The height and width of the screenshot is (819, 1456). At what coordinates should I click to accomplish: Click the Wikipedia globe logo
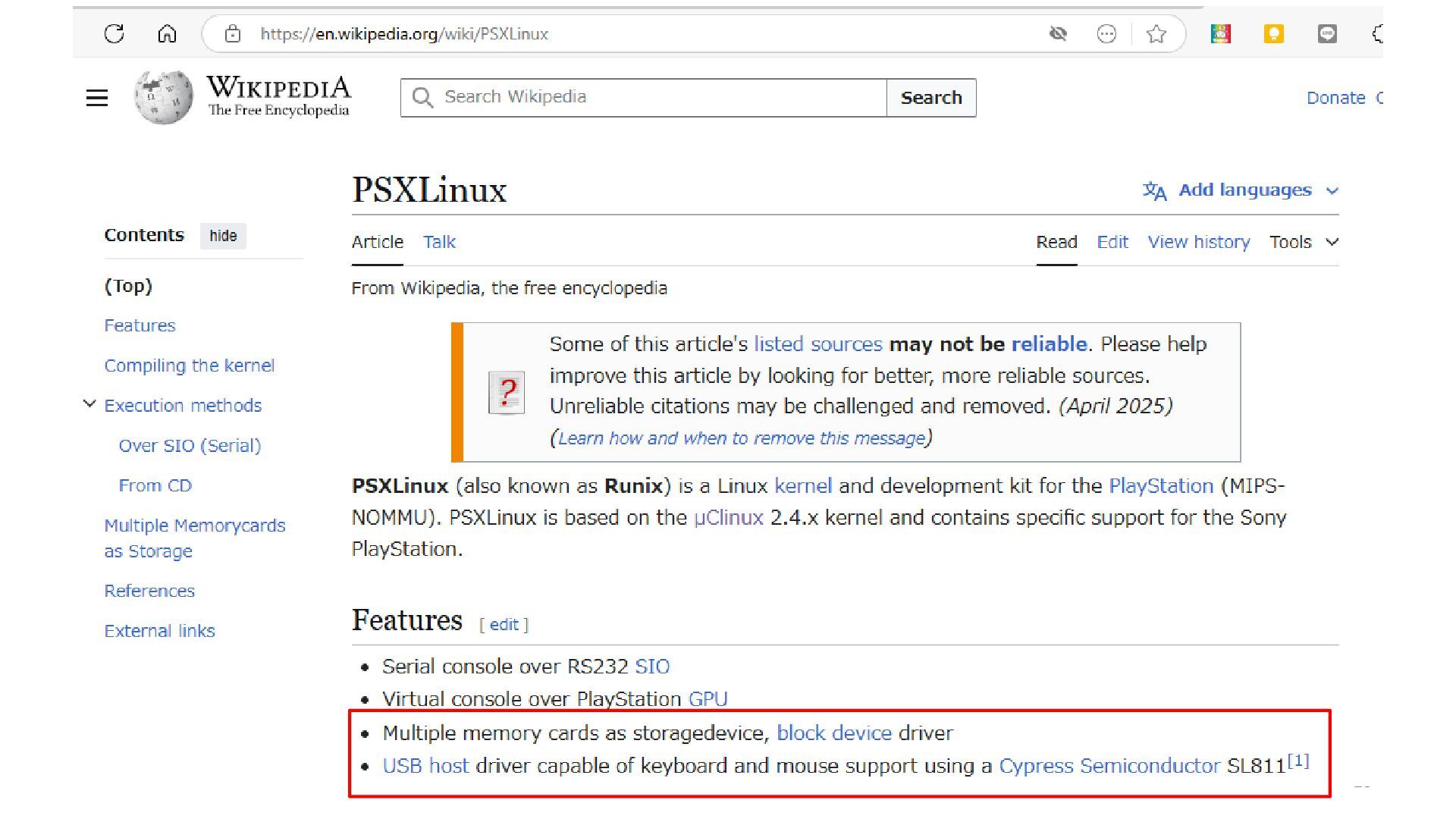coord(164,98)
